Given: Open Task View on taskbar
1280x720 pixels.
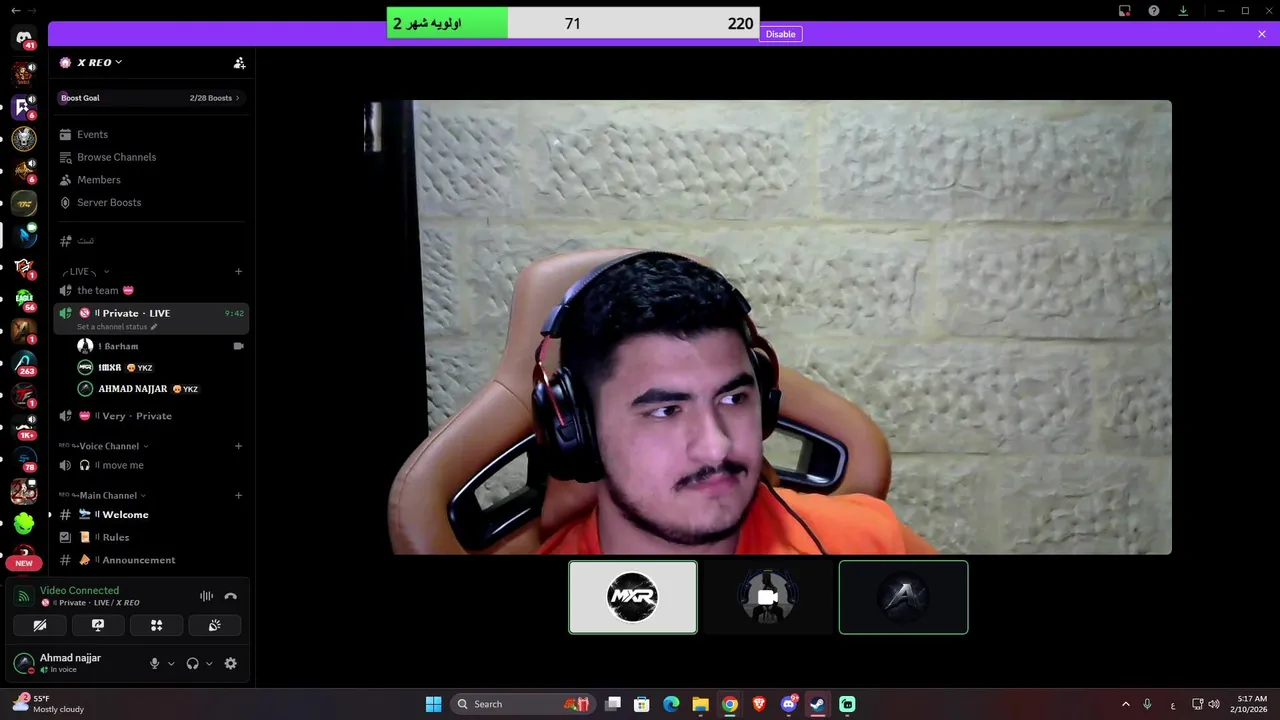Looking at the screenshot, I should click(613, 704).
